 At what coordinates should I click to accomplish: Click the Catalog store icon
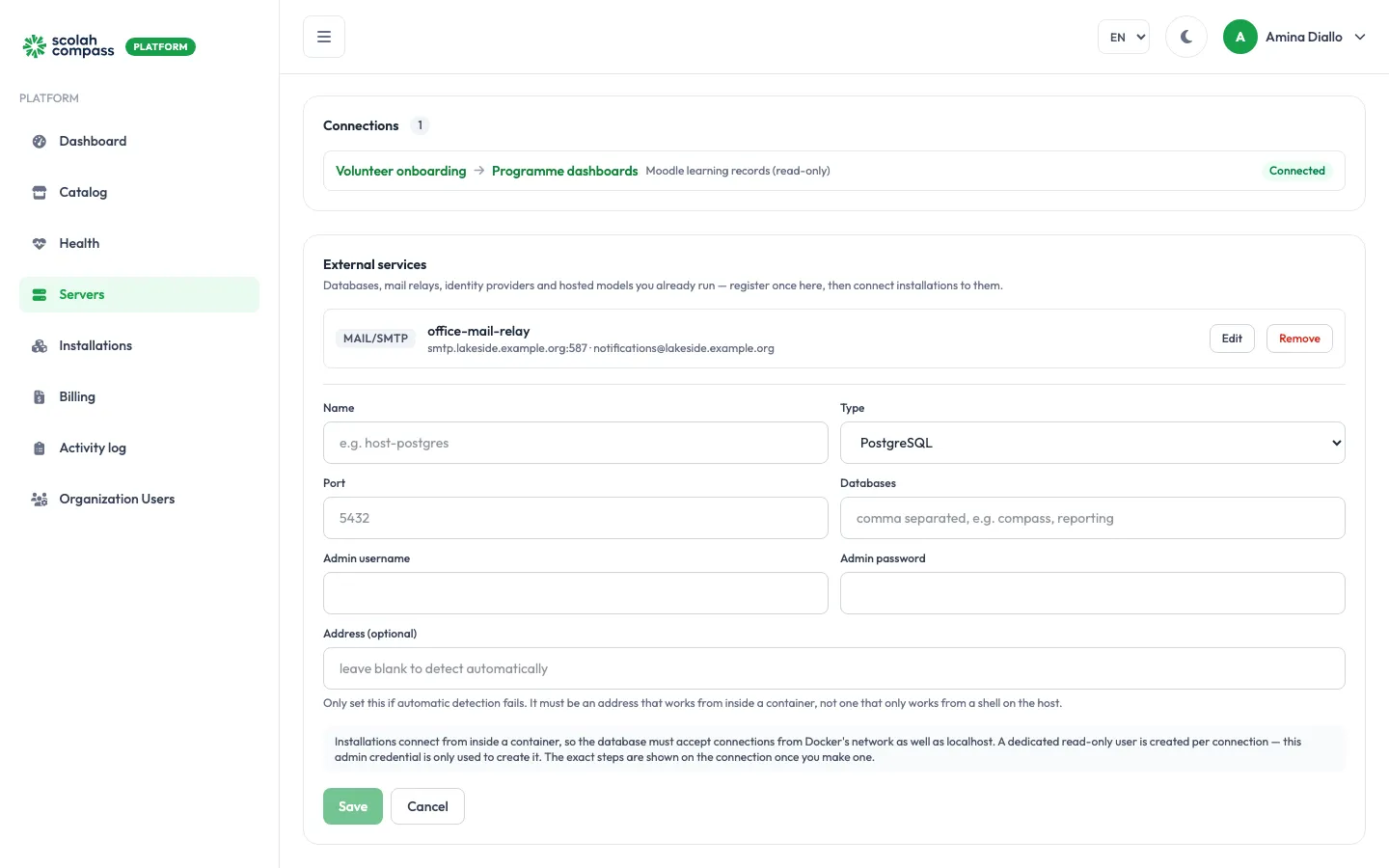[40, 193]
